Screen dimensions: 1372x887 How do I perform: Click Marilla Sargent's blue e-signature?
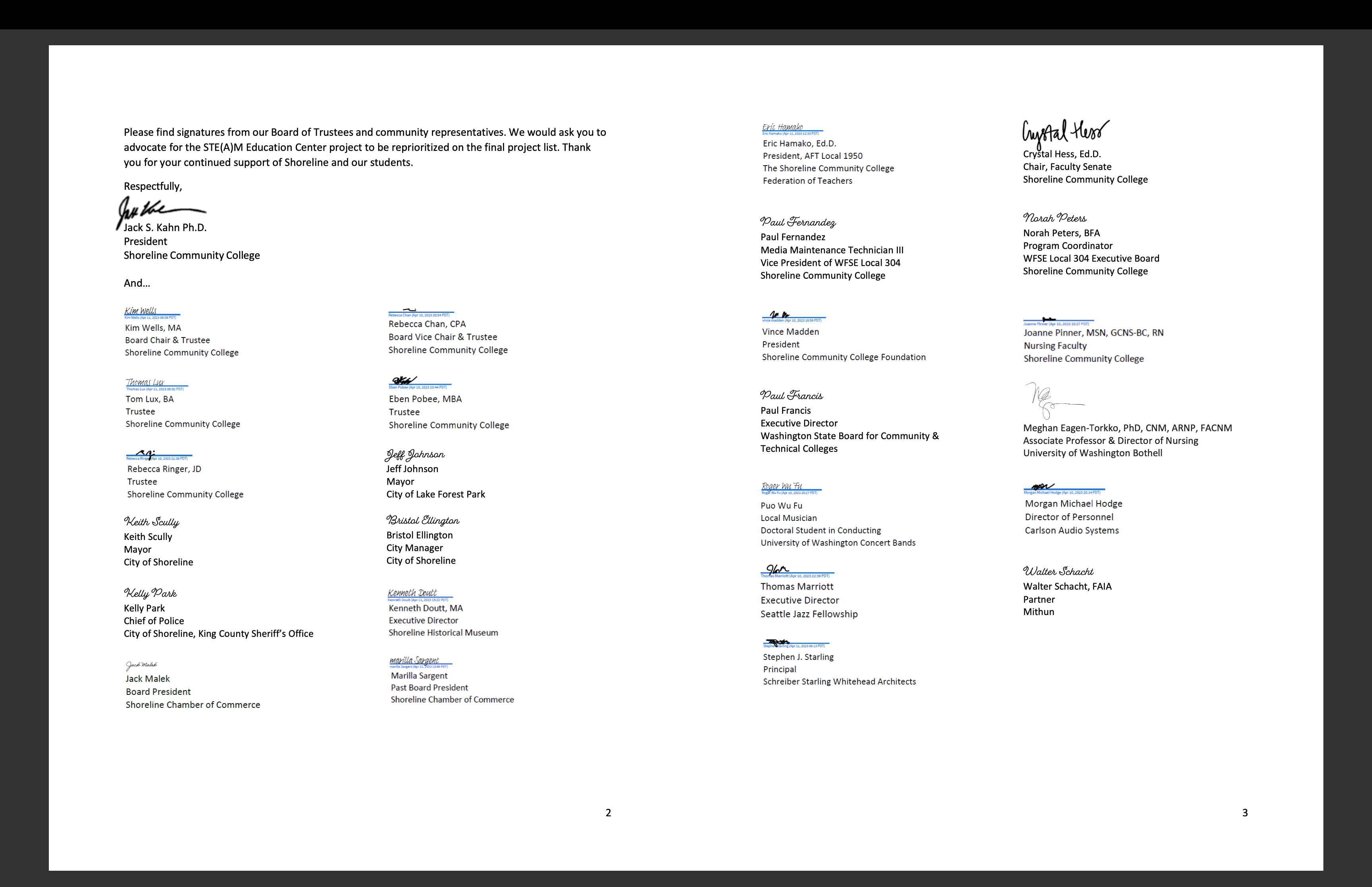(x=414, y=661)
